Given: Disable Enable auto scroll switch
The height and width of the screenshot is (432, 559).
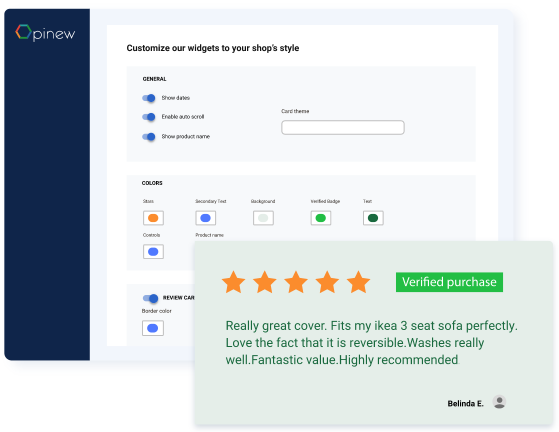Looking at the screenshot, I should click(149, 117).
